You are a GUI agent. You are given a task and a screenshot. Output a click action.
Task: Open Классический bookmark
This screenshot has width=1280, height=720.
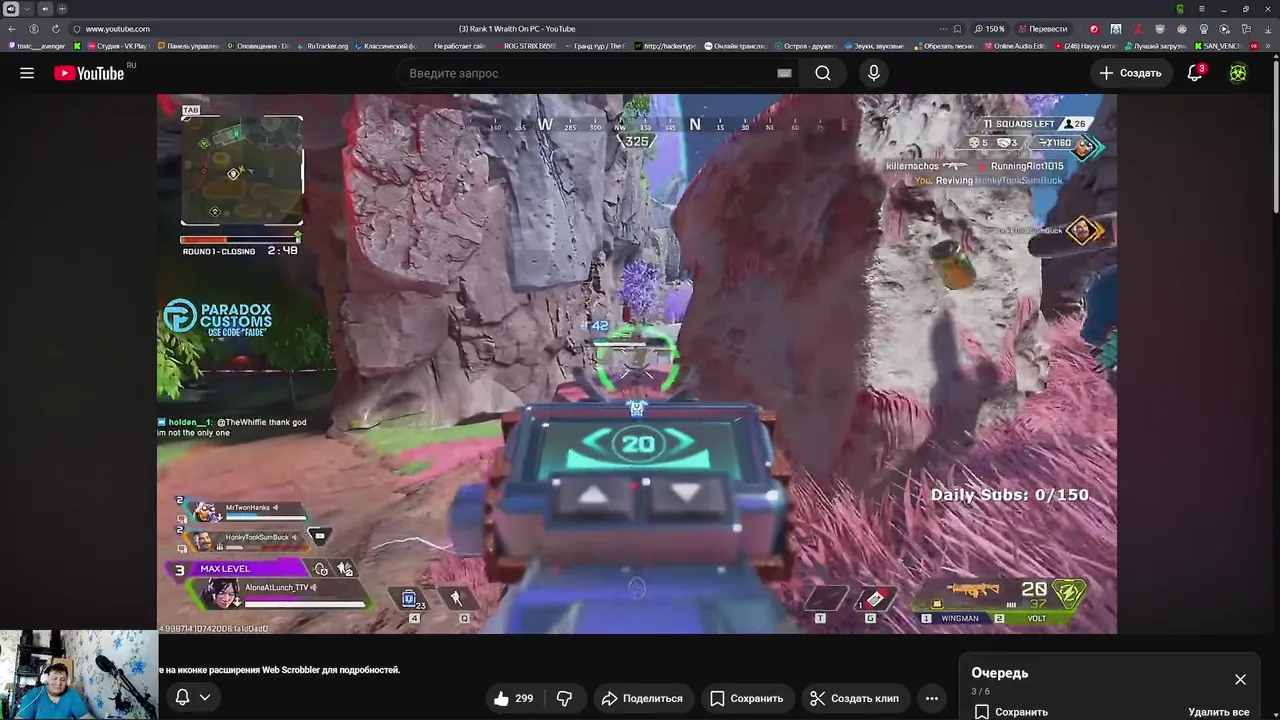[385, 46]
